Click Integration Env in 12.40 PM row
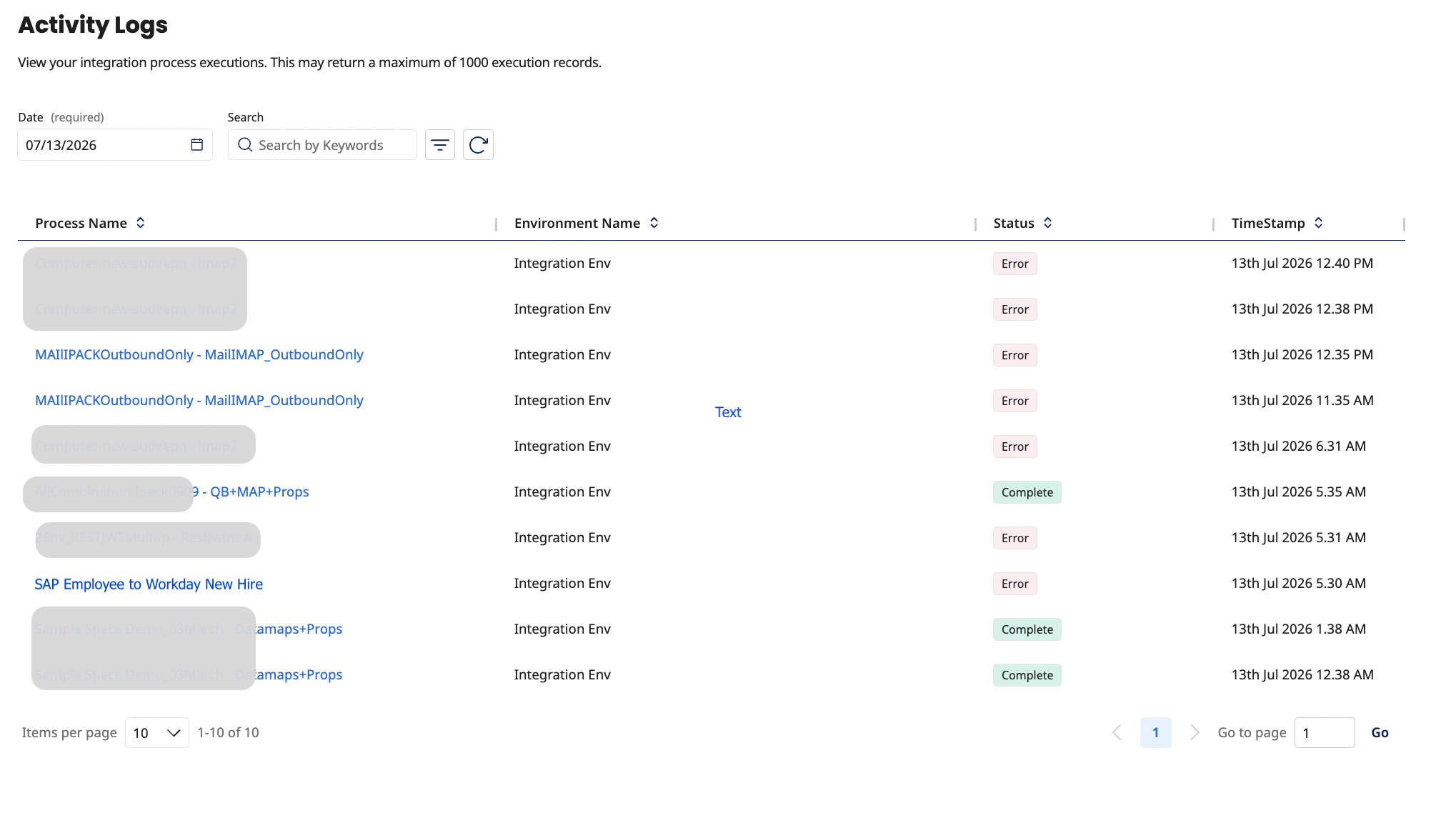Viewport: 1456px width, 823px height. coord(562,263)
